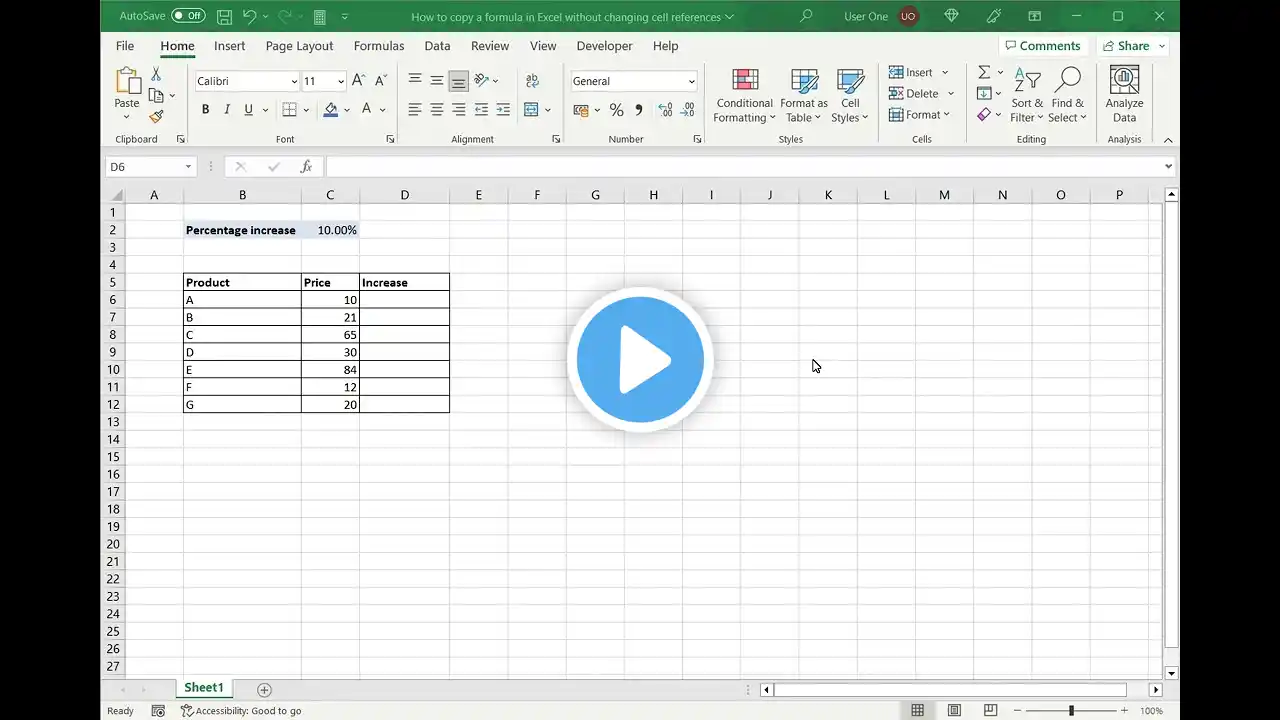The width and height of the screenshot is (1280, 720).
Task: Toggle Bold formatting
Action: [205, 110]
